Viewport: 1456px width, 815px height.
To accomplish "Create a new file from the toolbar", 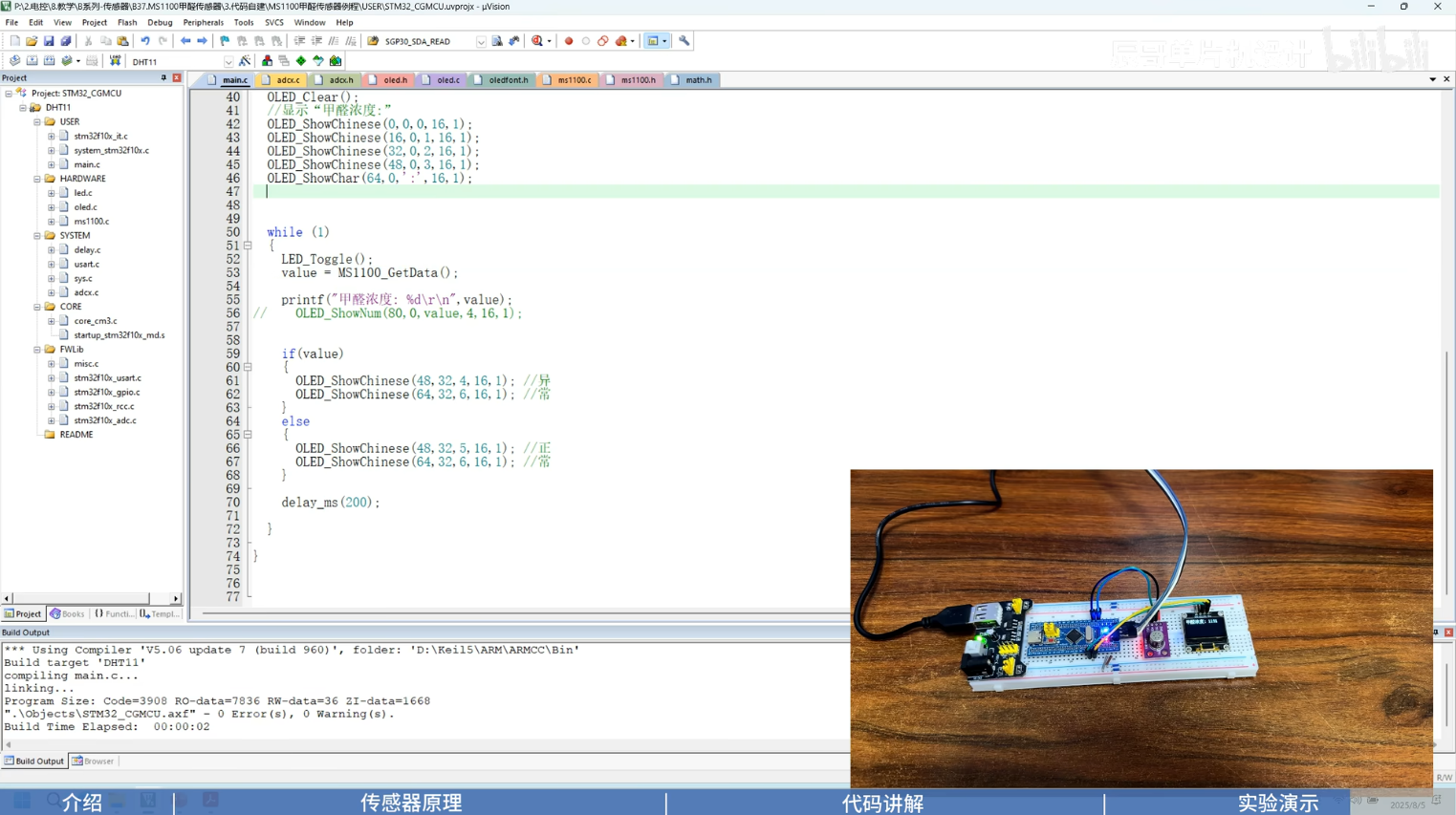I will point(14,41).
